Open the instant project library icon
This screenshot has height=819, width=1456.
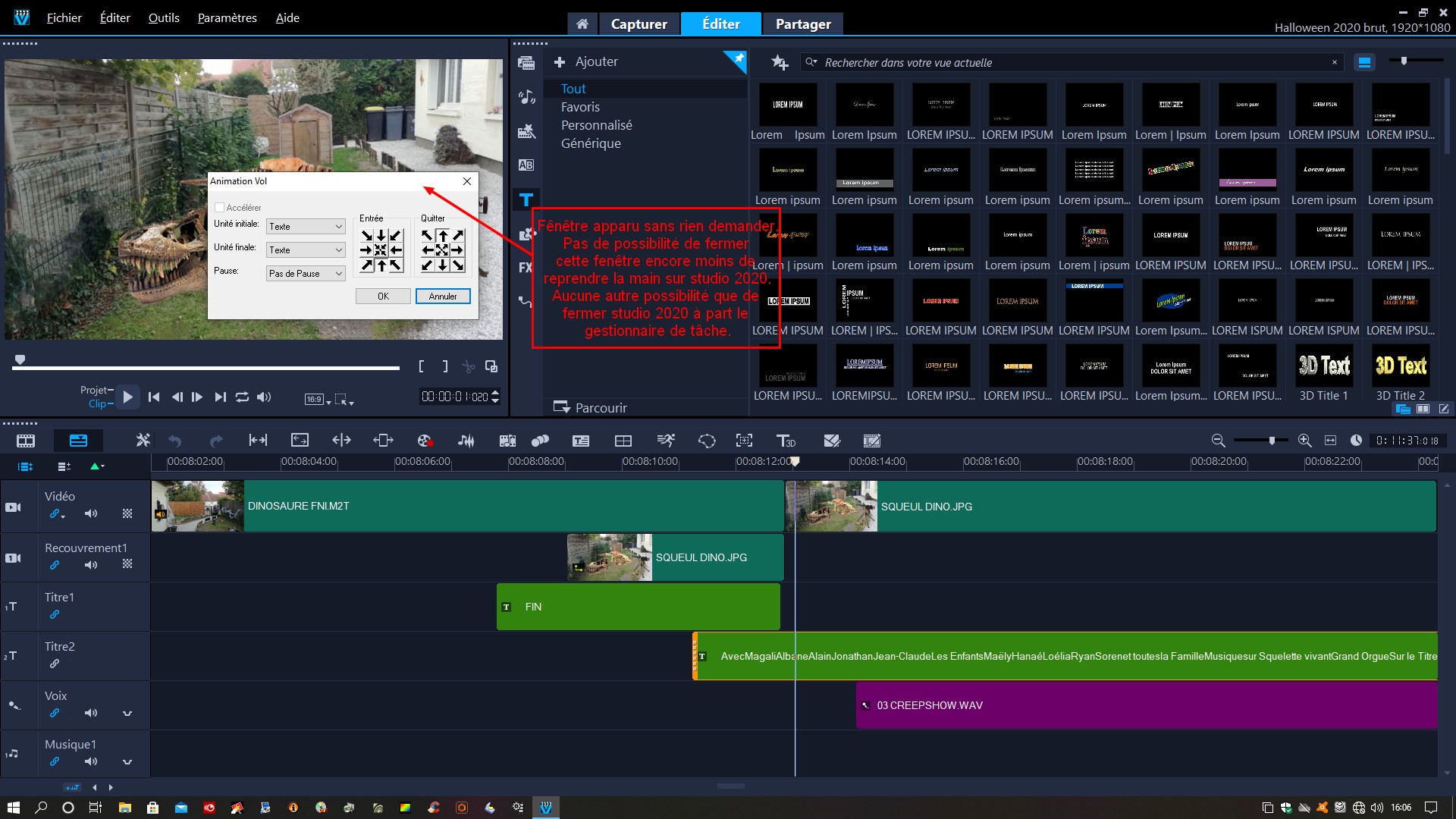526,131
